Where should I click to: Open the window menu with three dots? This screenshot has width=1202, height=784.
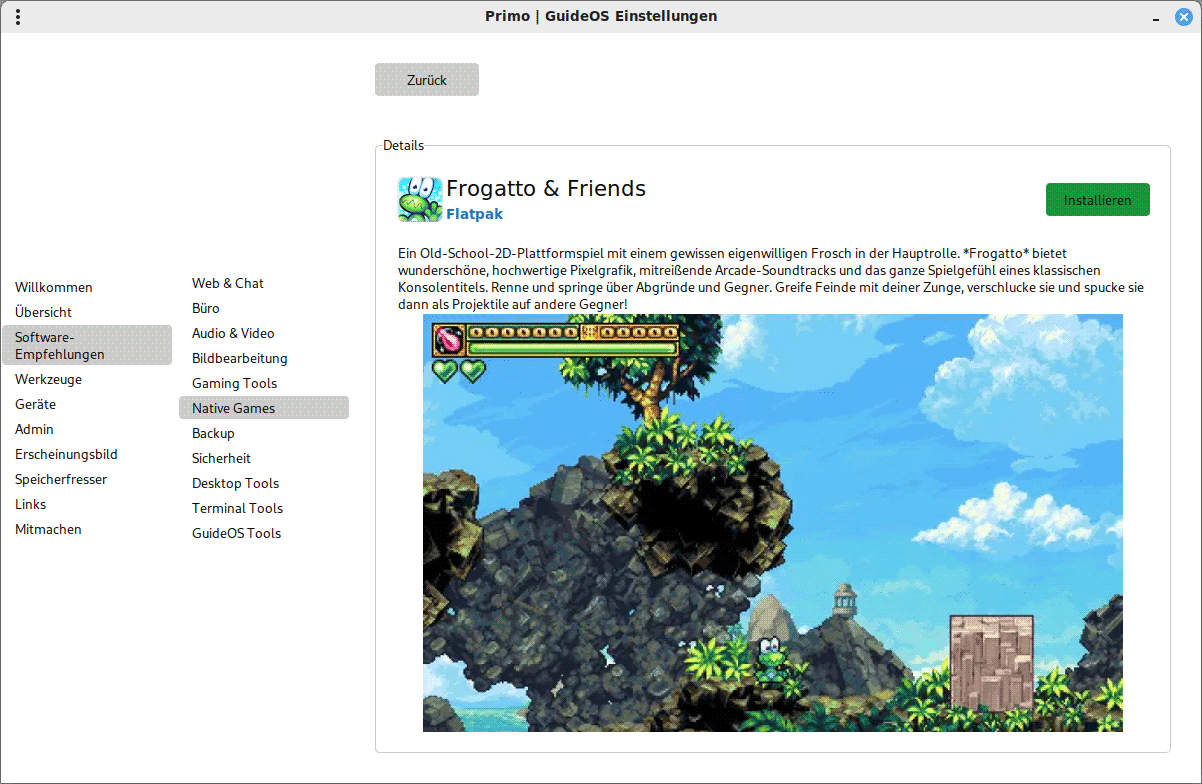pos(19,17)
